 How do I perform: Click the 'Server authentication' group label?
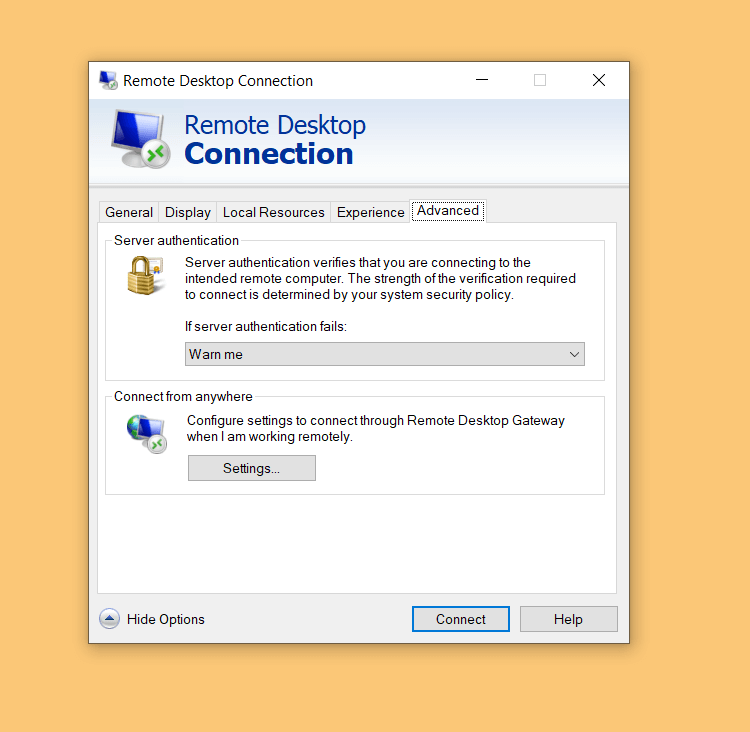(x=176, y=240)
